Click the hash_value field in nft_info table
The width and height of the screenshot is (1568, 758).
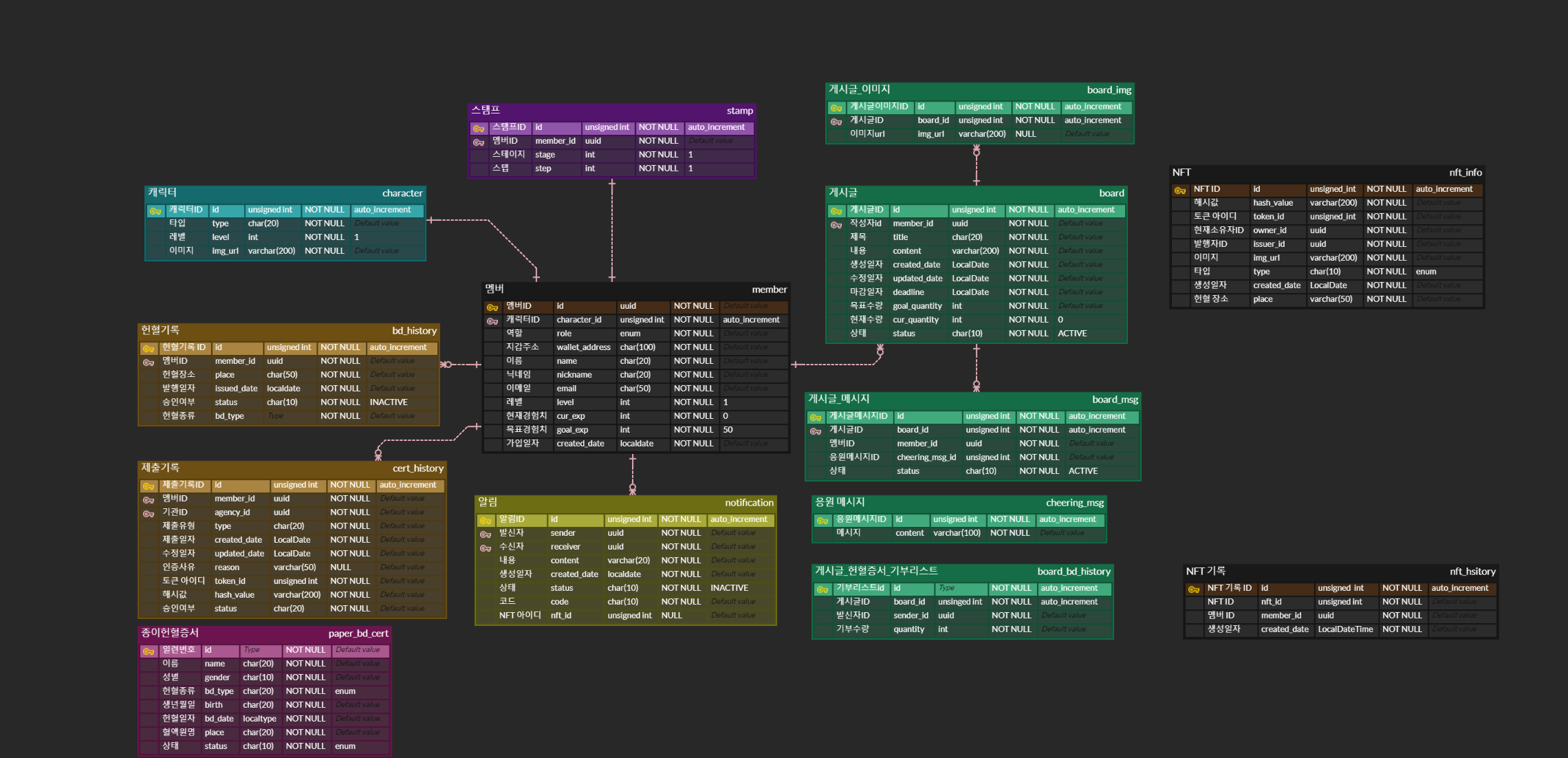(1272, 203)
